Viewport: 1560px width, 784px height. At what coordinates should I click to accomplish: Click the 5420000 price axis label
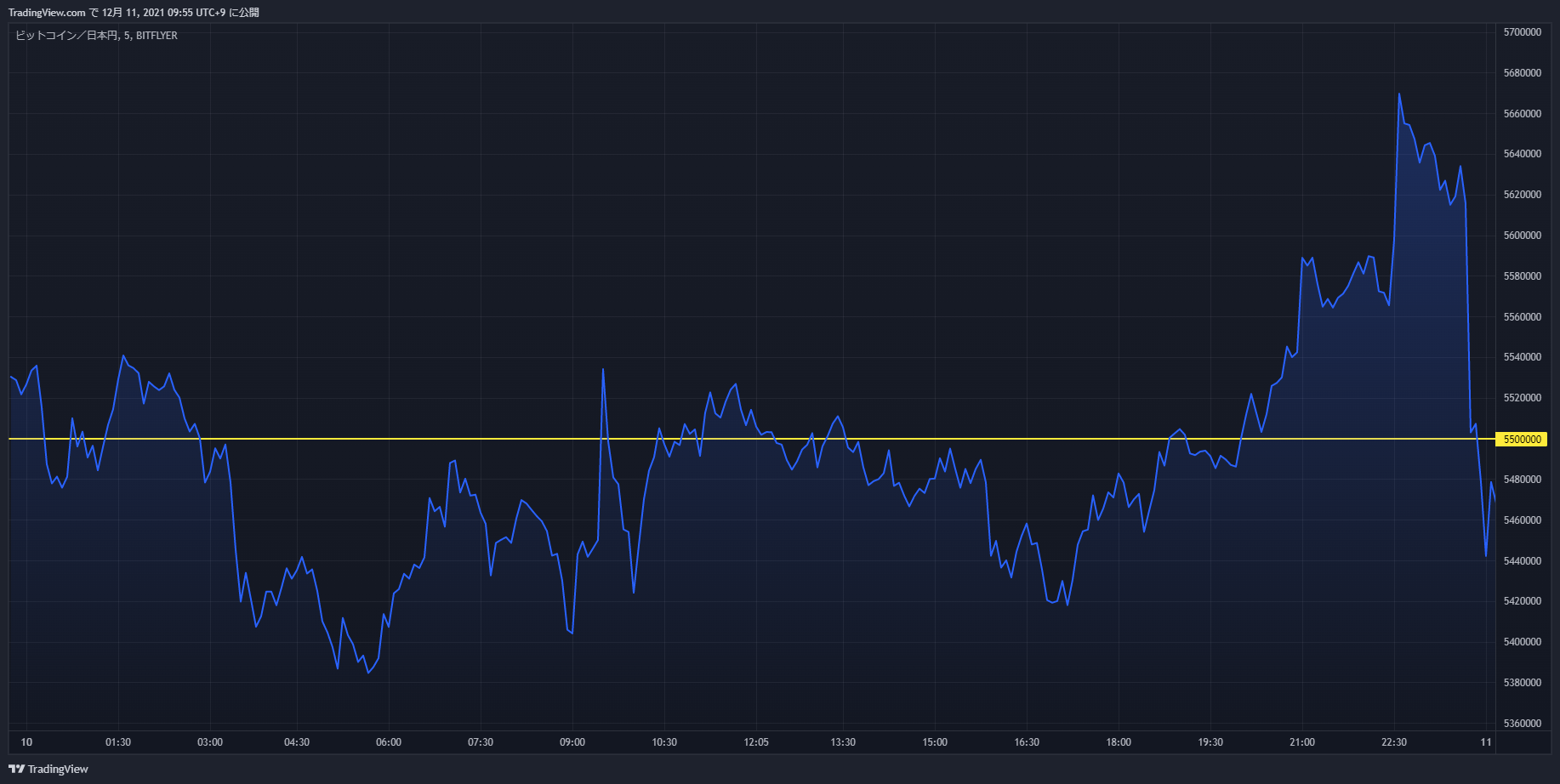coord(1523,601)
